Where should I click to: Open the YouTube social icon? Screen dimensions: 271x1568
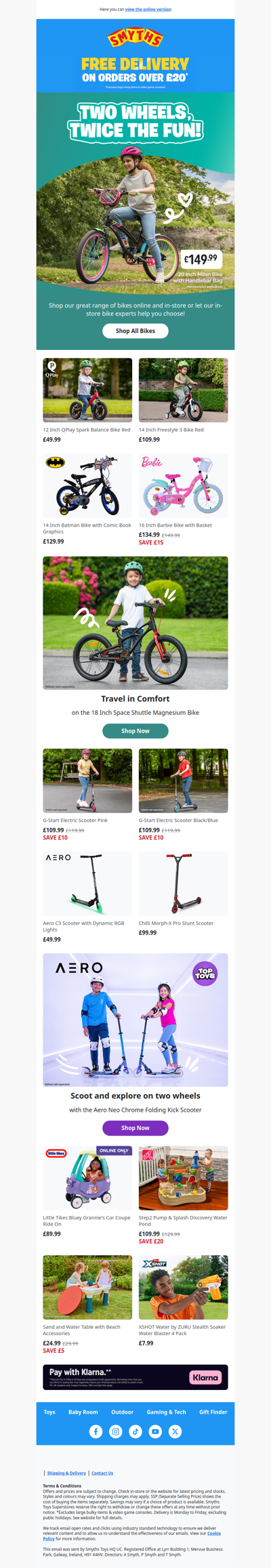[x=155, y=1431]
